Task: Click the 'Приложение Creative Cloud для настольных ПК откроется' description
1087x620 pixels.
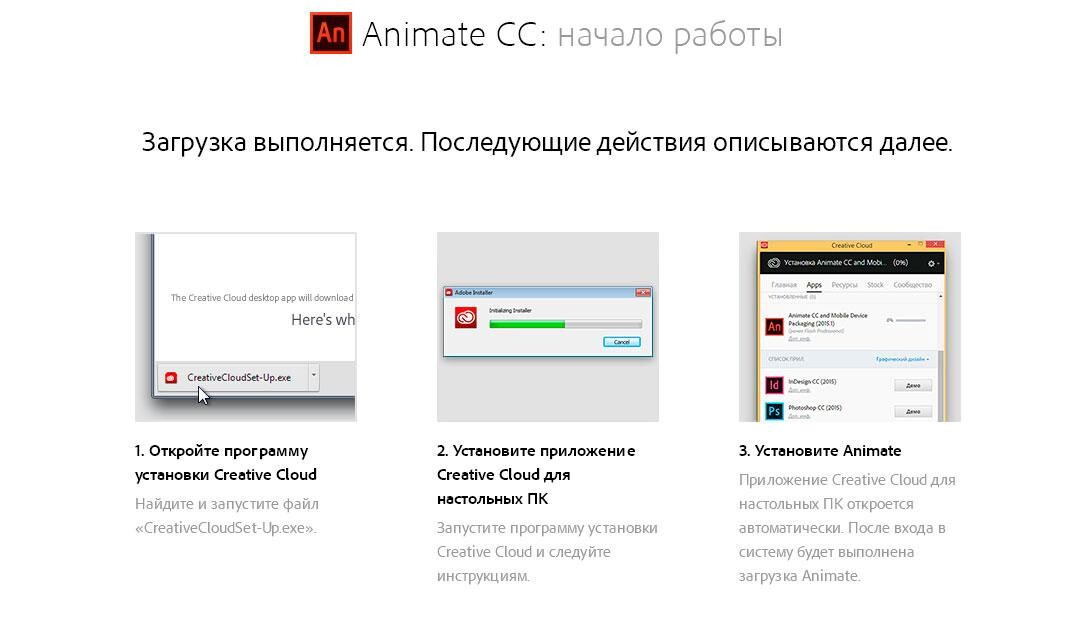Action: [847, 528]
